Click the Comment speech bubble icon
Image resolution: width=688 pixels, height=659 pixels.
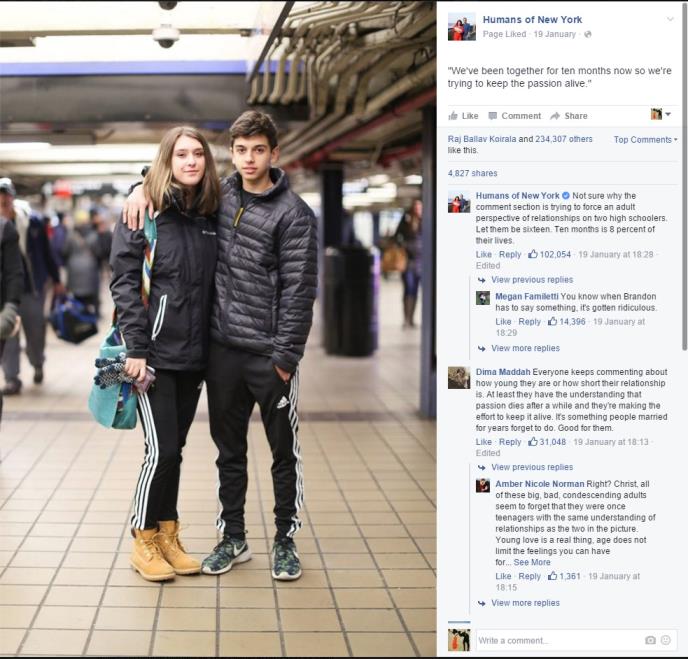click(493, 116)
